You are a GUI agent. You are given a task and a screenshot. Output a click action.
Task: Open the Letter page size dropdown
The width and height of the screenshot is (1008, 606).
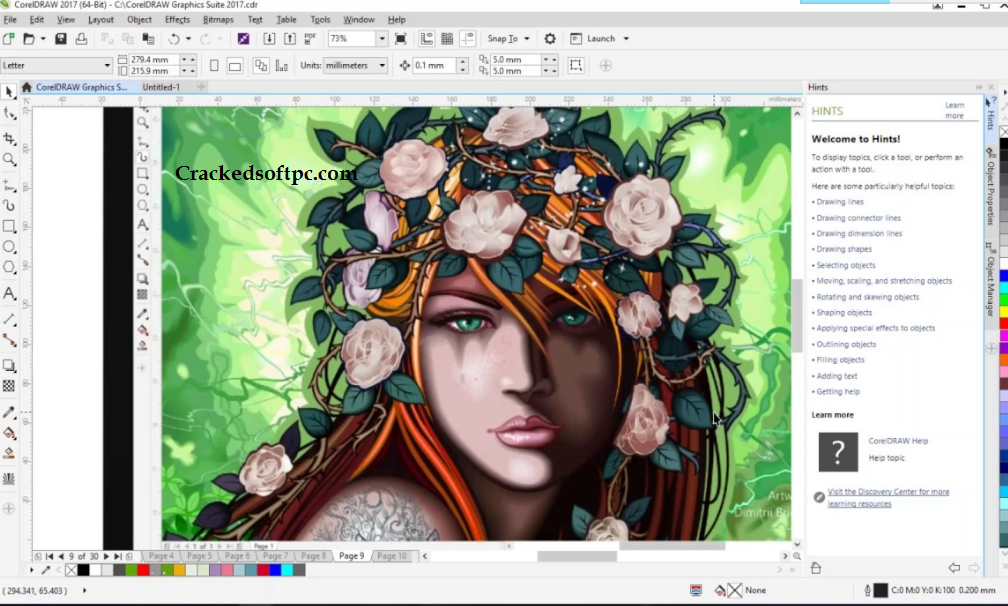tap(107, 66)
